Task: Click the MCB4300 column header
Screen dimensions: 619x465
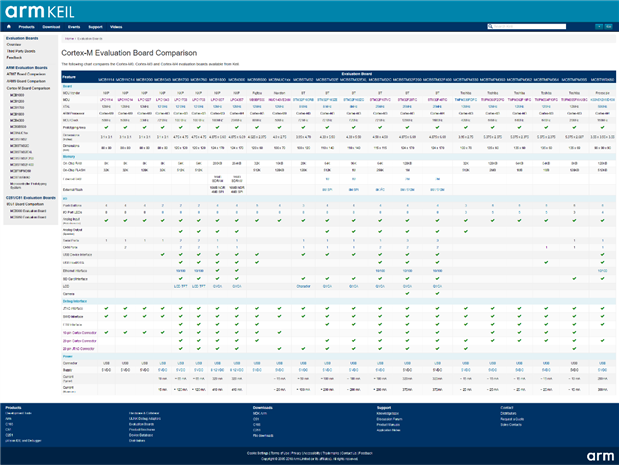Action: (236, 79)
